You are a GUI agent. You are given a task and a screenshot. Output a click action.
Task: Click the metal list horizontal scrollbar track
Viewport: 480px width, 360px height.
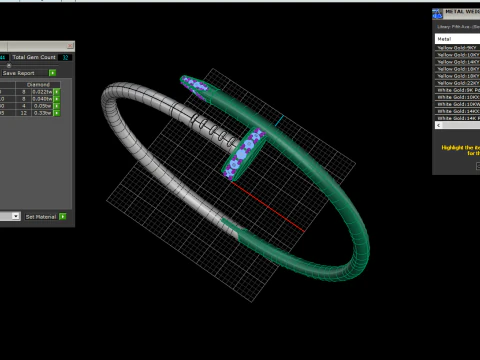pyautogui.click(x=461, y=125)
